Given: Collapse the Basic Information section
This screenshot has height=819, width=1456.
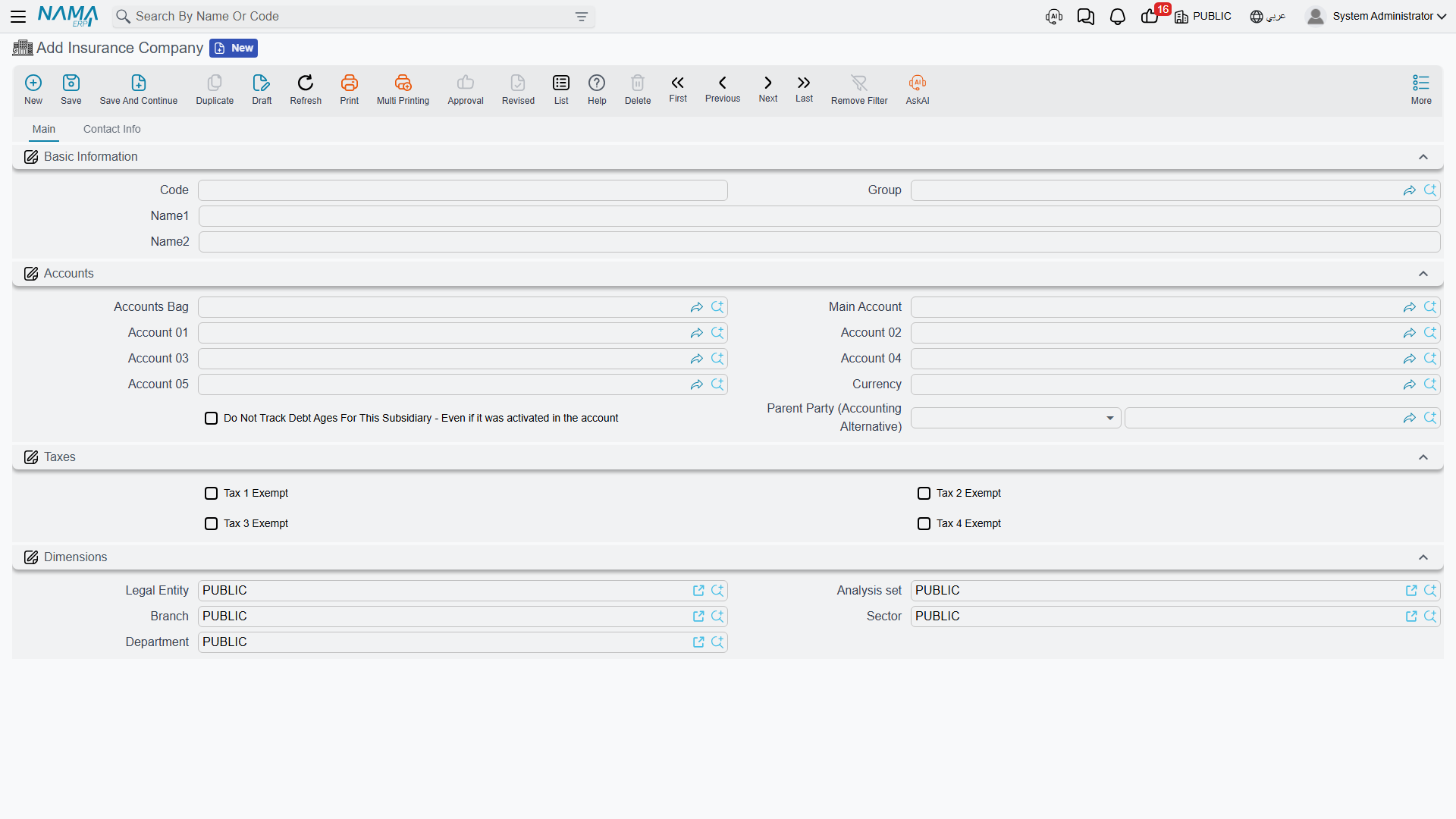Looking at the screenshot, I should (x=1423, y=157).
